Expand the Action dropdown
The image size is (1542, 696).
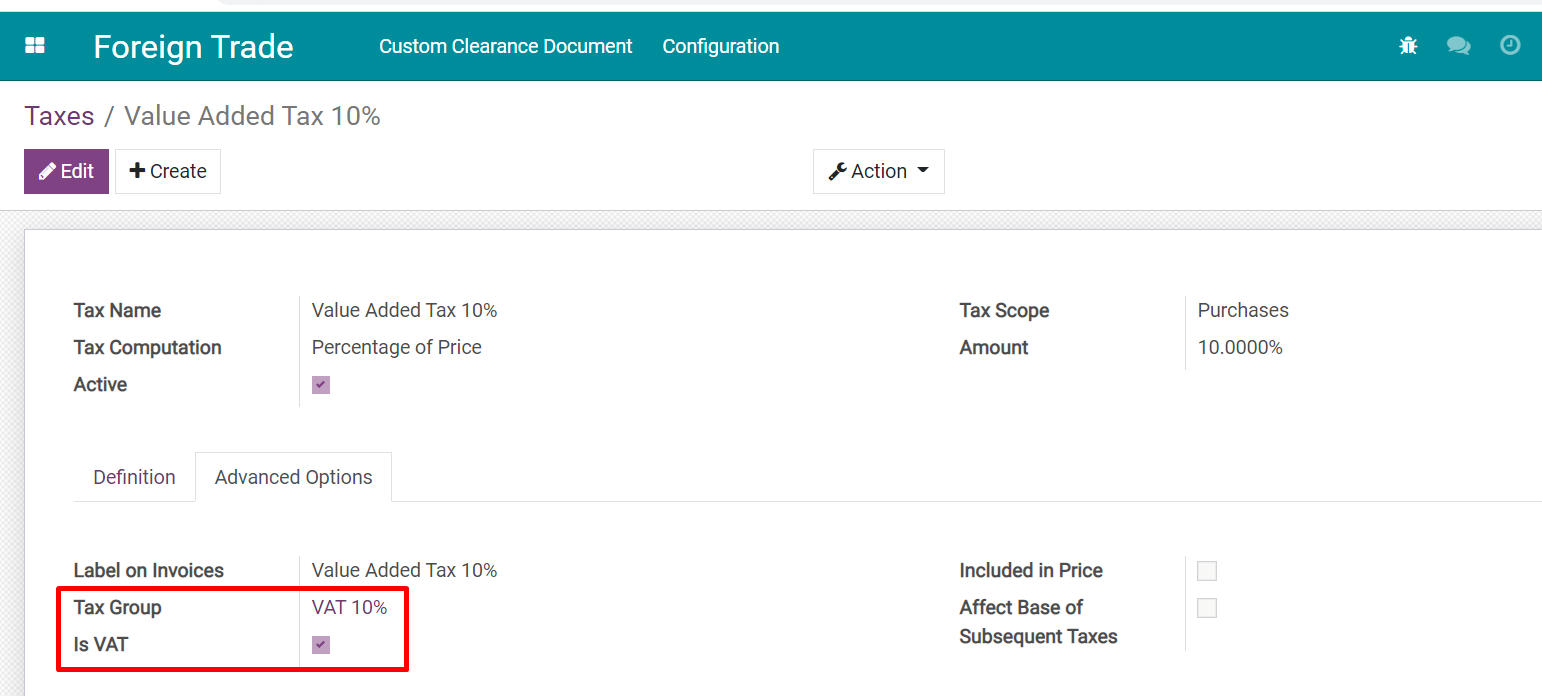[x=878, y=171]
